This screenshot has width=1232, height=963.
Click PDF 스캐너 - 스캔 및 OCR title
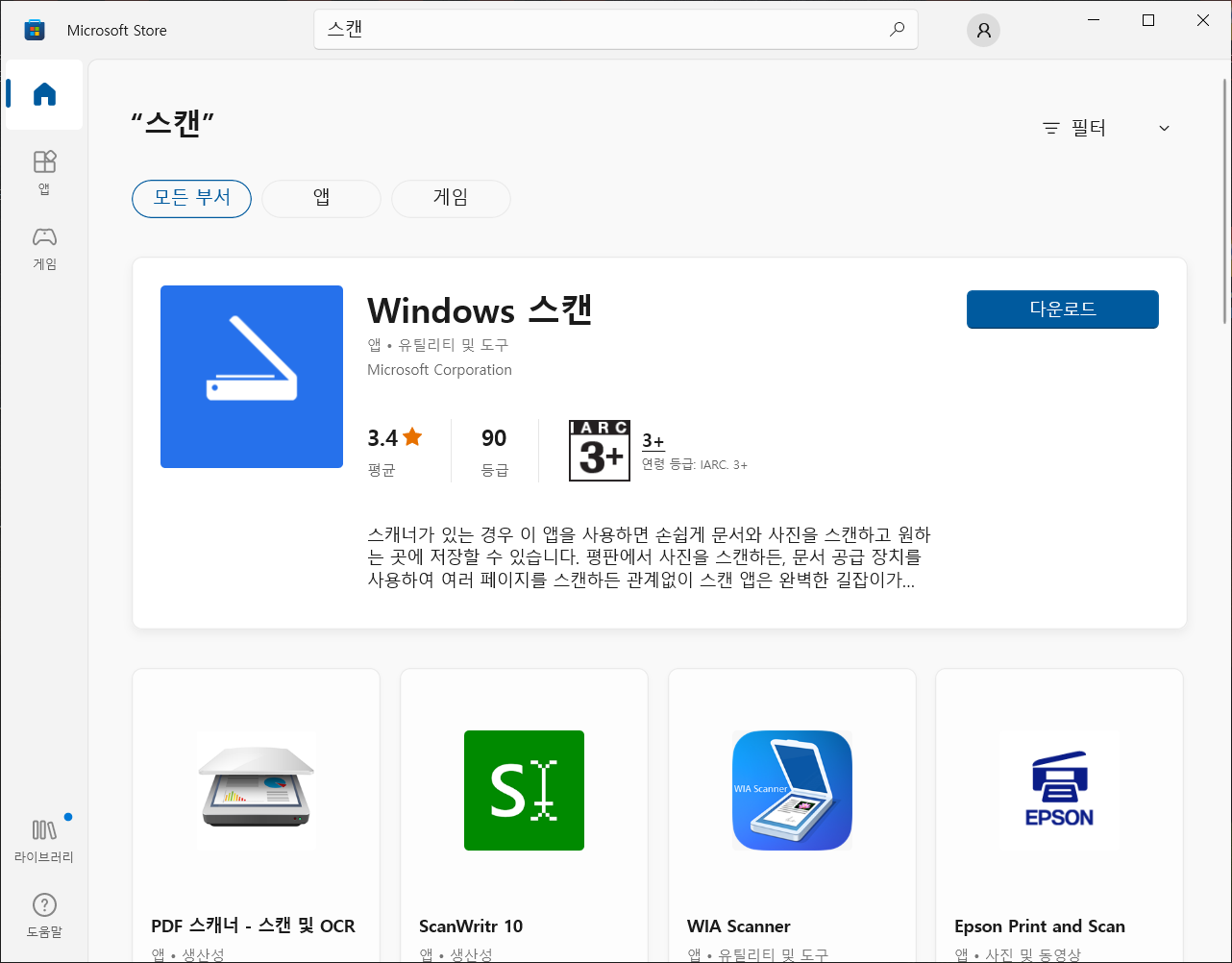[x=253, y=926]
